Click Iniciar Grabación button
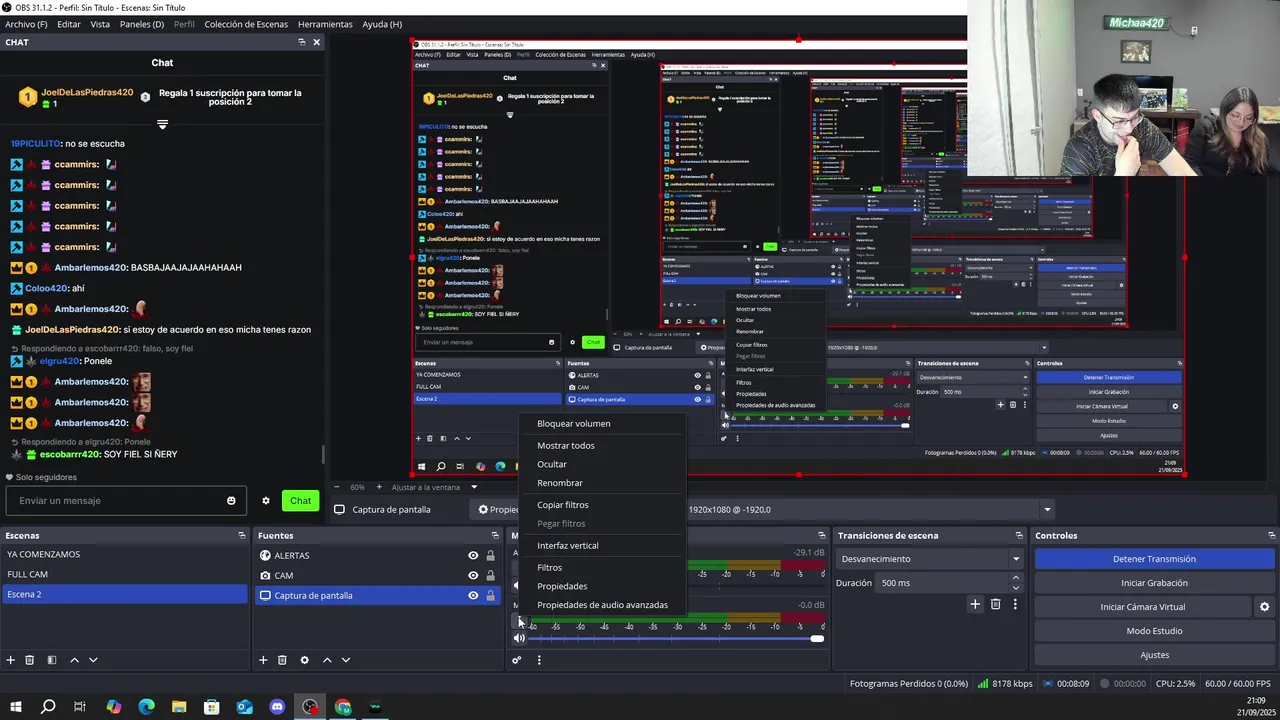This screenshot has height=720, width=1280. (1154, 583)
